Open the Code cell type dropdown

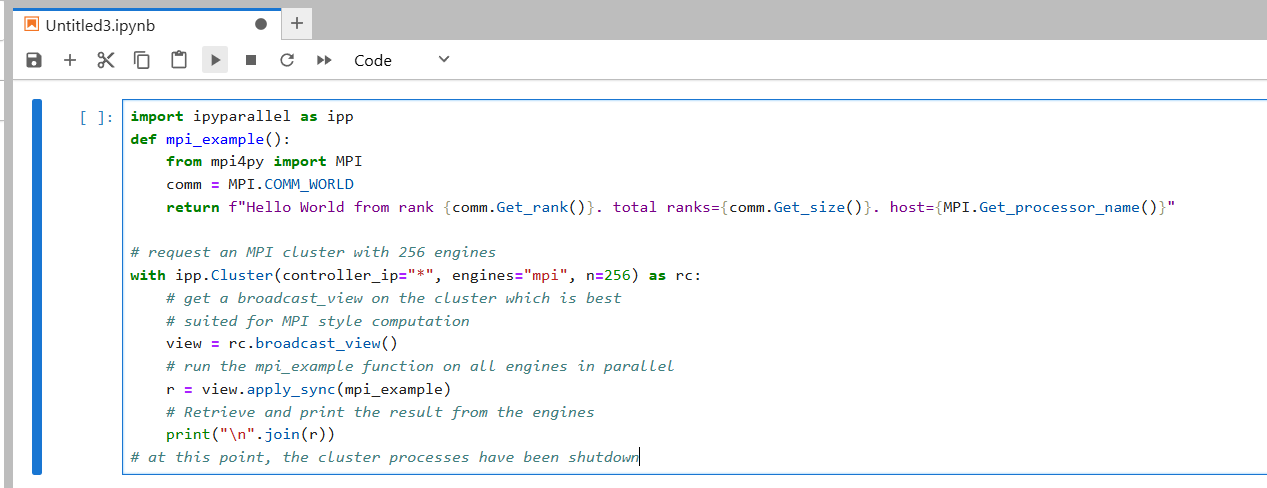(x=402, y=61)
